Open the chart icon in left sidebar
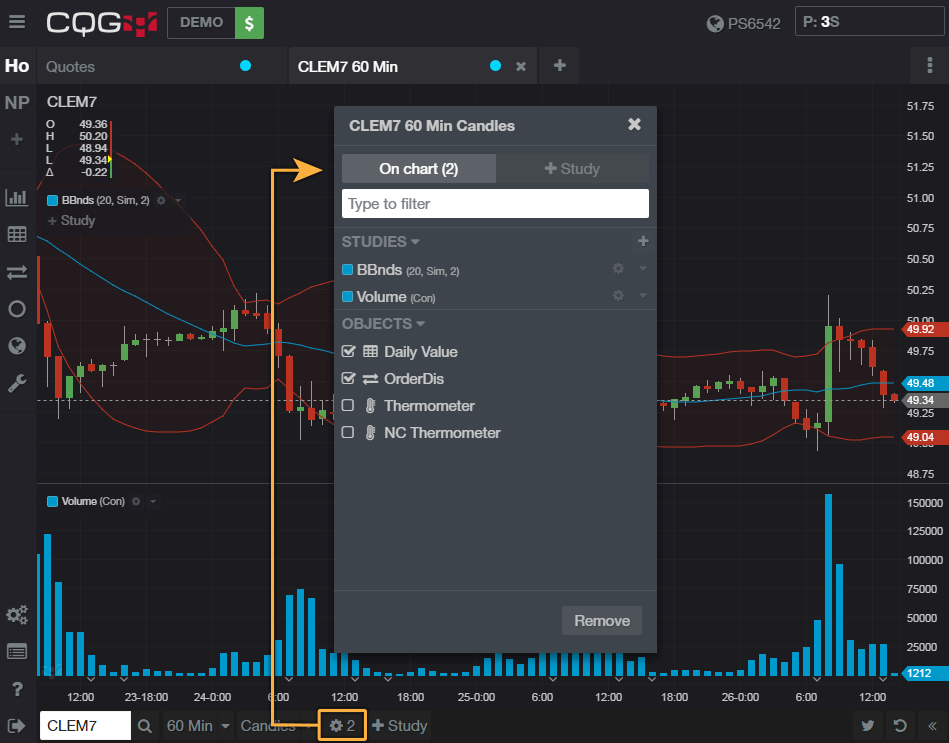Viewport: 949px width, 743px height. [x=16, y=197]
